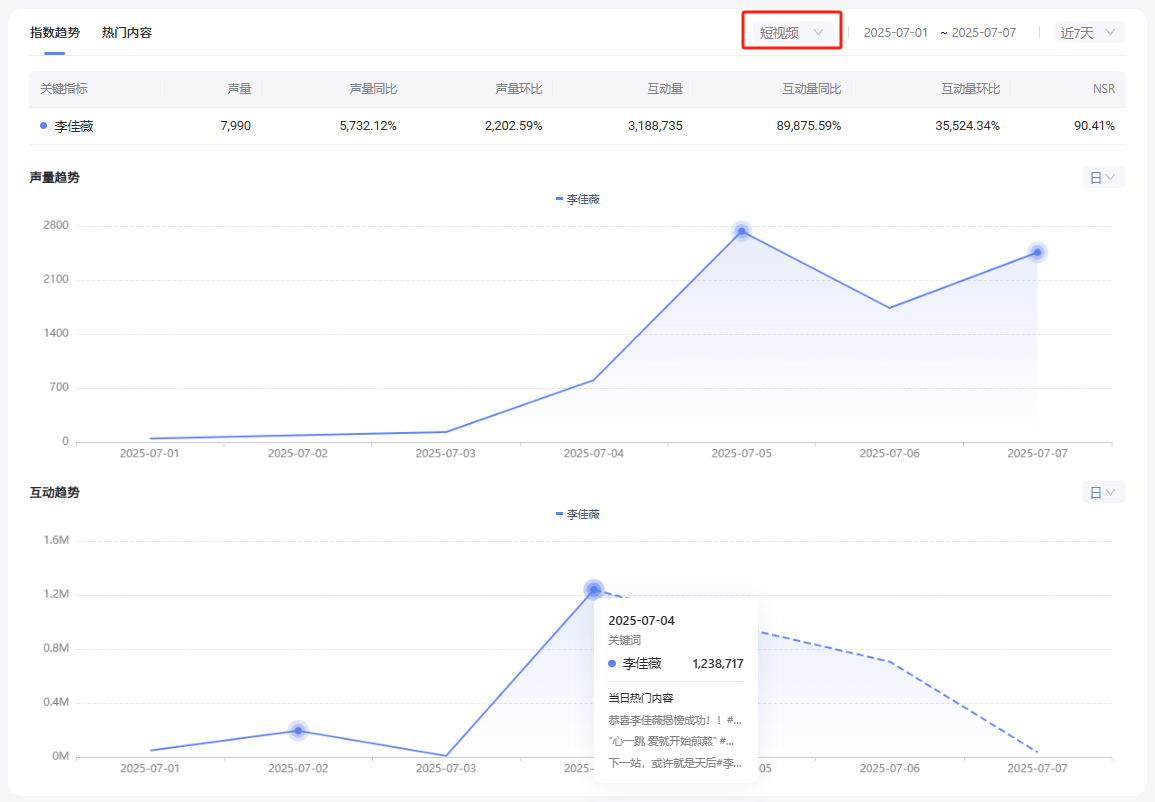The image size is (1155, 802).
Task: Click the 关键指标 column header
Action: [63, 88]
